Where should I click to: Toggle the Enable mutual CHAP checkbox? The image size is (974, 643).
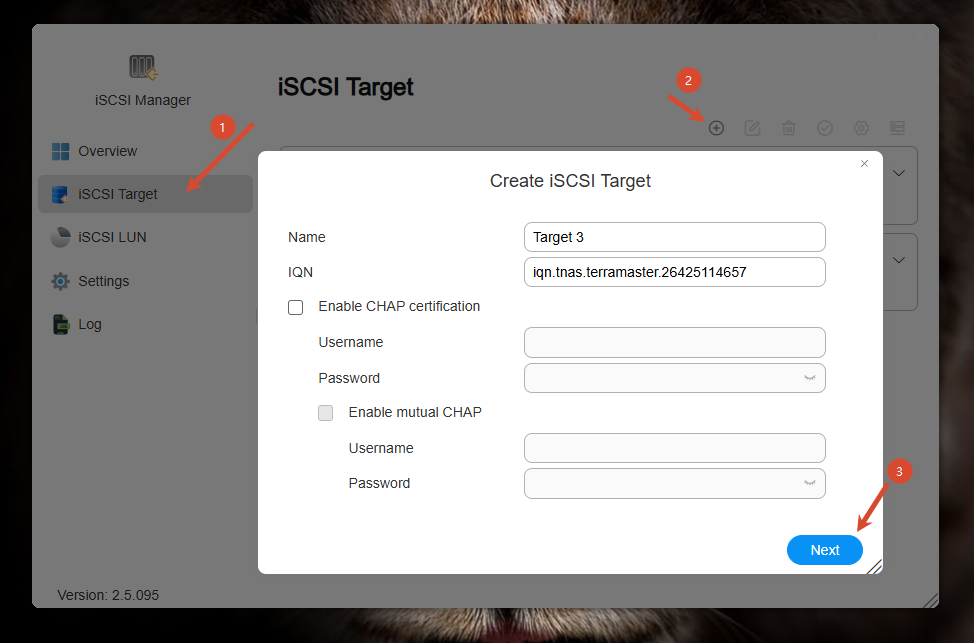pos(325,413)
